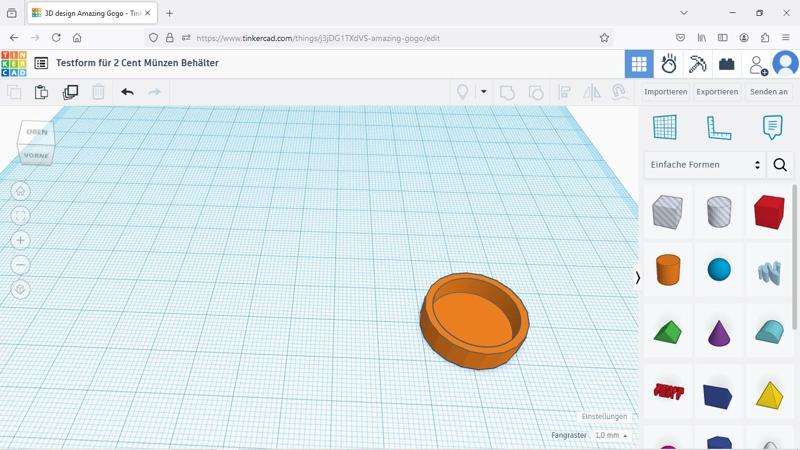This screenshot has height=450, width=800.
Task: Click the shapes panel scrollbar
Action: point(794,257)
